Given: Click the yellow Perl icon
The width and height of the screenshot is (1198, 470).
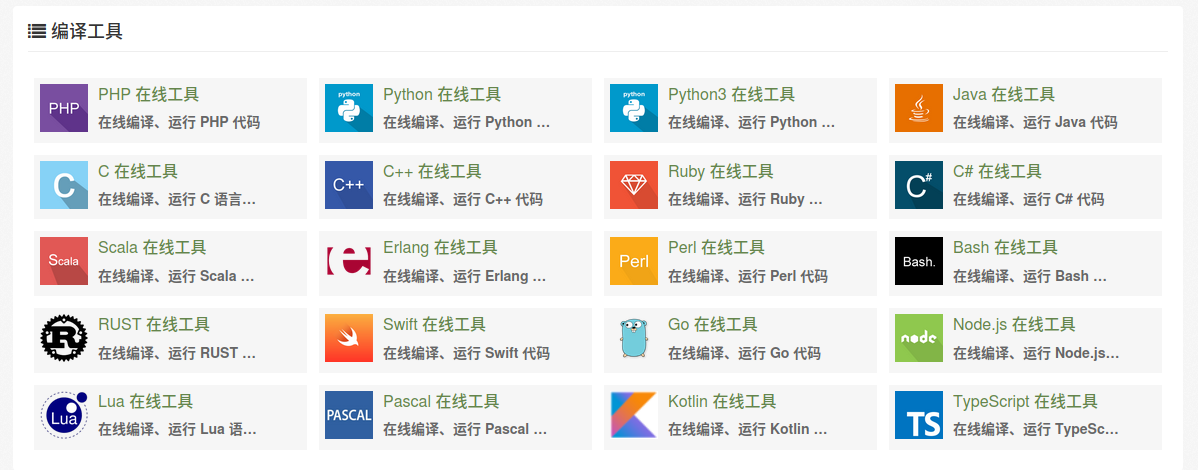Looking at the screenshot, I should (634, 261).
